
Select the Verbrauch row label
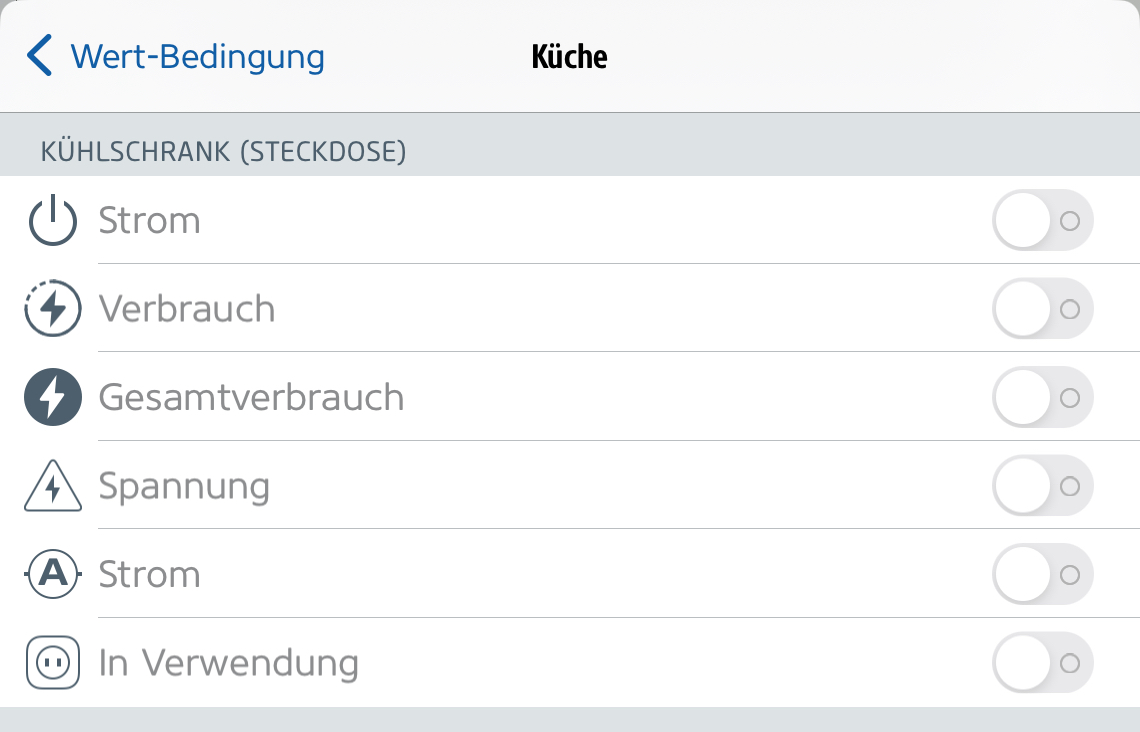(187, 309)
